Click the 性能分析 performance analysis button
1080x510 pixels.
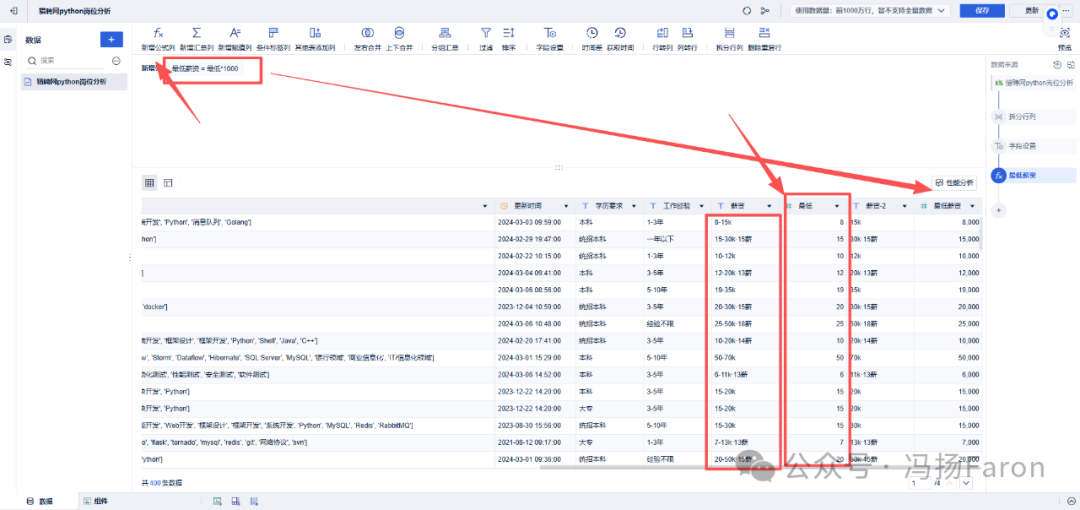coord(954,183)
